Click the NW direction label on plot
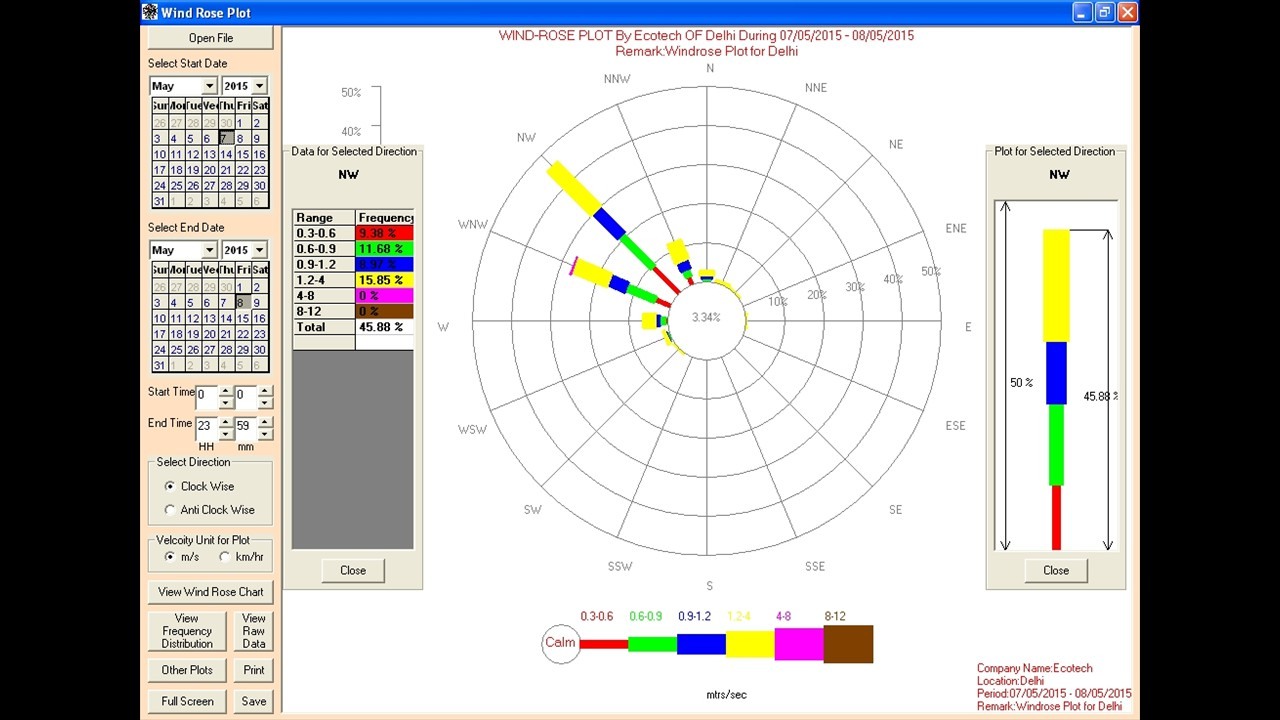The height and width of the screenshot is (720, 1280). 526,137
